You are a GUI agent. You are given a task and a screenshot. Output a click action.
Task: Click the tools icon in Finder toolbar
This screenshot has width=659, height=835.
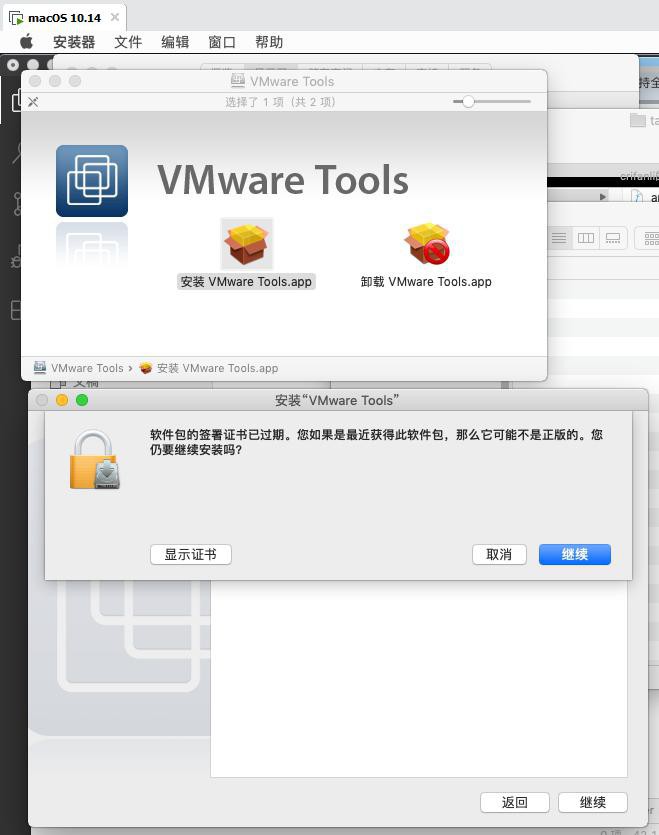tap(33, 102)
